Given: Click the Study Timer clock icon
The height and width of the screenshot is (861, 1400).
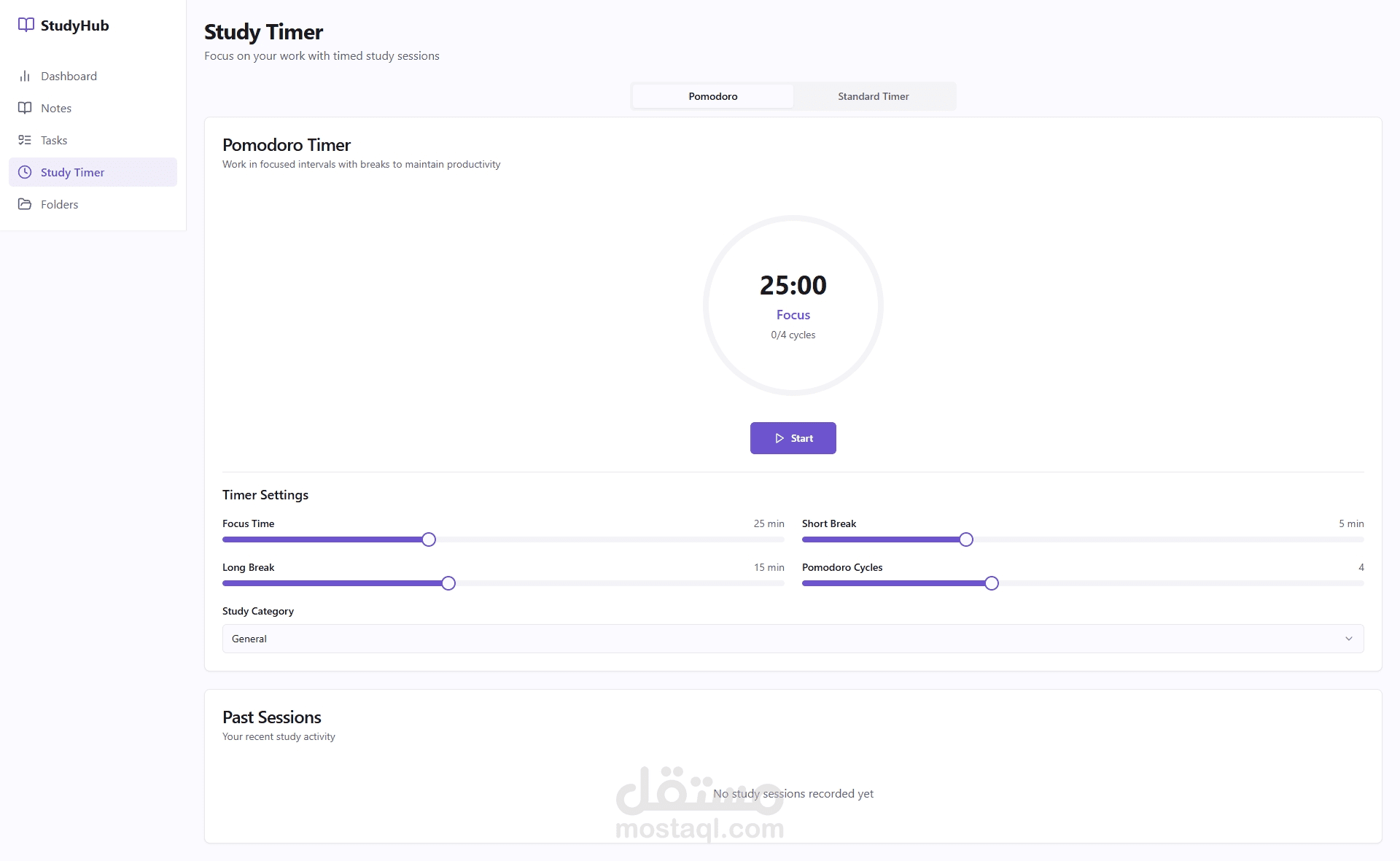Looking at the screenshot, I should pos(25,172).
